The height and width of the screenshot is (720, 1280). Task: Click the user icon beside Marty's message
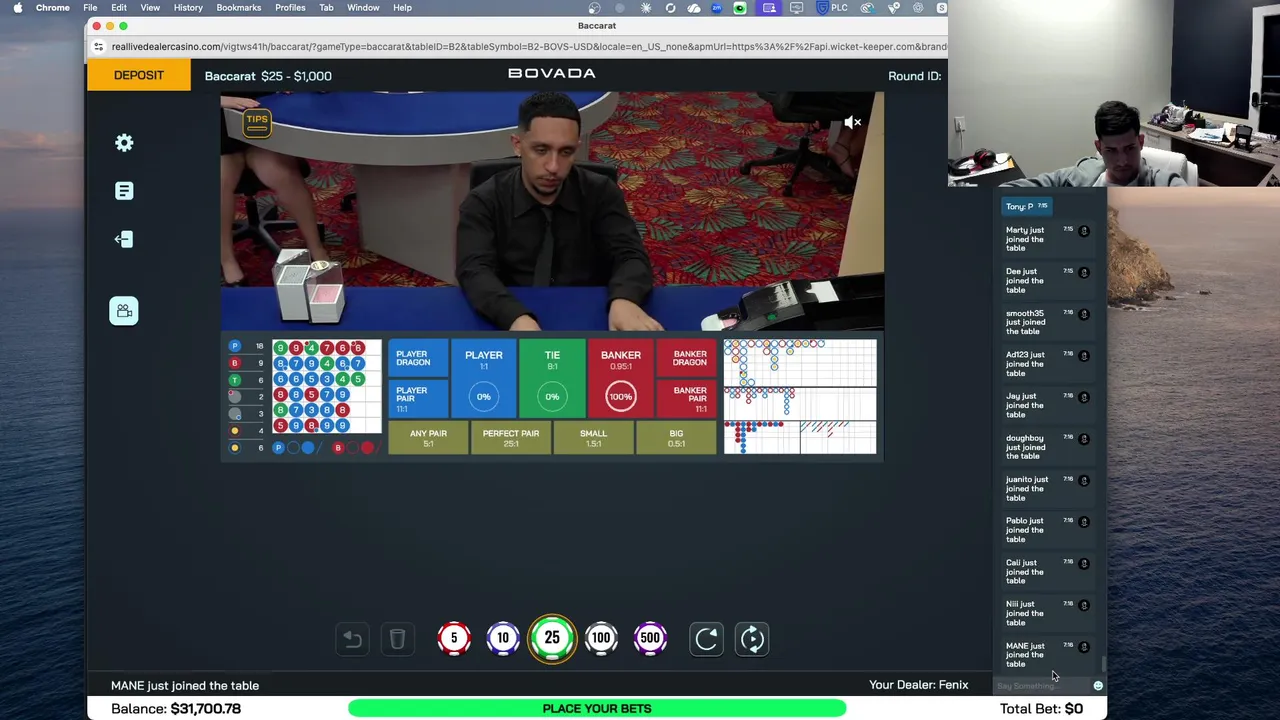(x=1084, y=231)
